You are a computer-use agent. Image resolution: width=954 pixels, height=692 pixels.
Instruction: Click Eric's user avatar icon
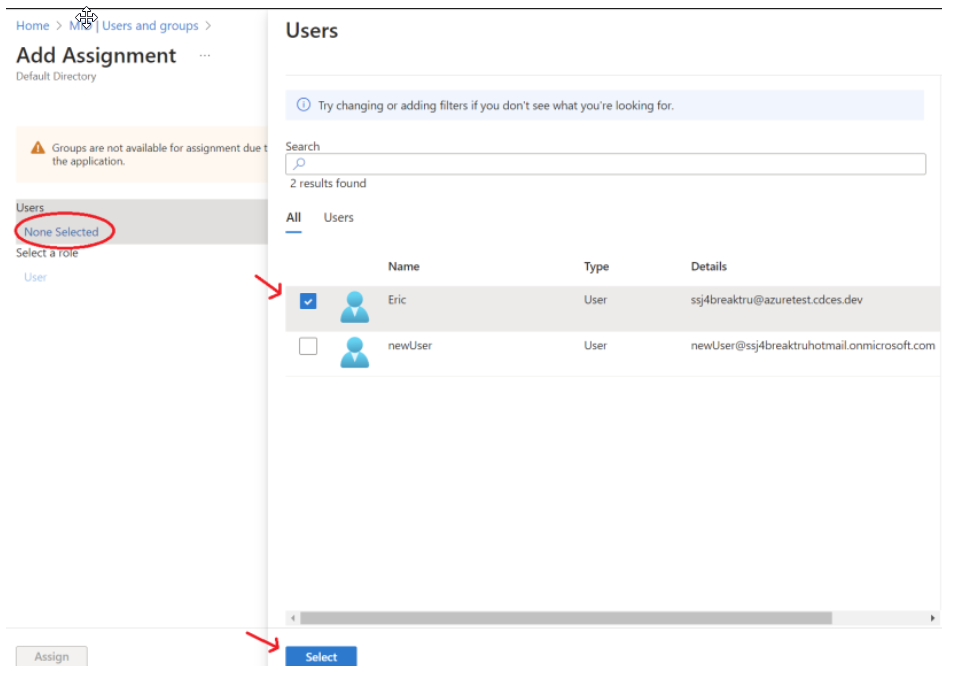354,306
